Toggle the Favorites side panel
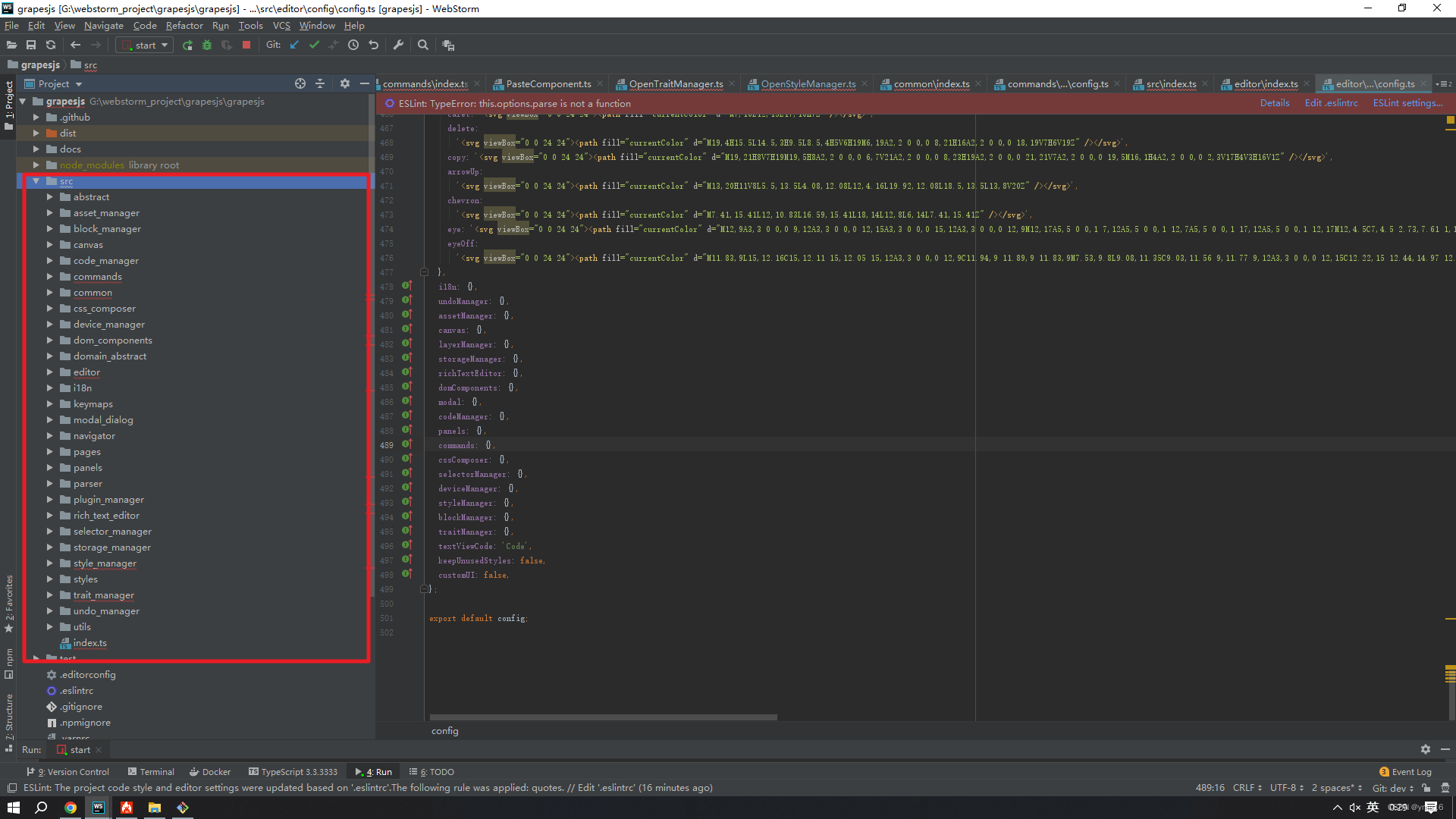 (x=9, y=599)
